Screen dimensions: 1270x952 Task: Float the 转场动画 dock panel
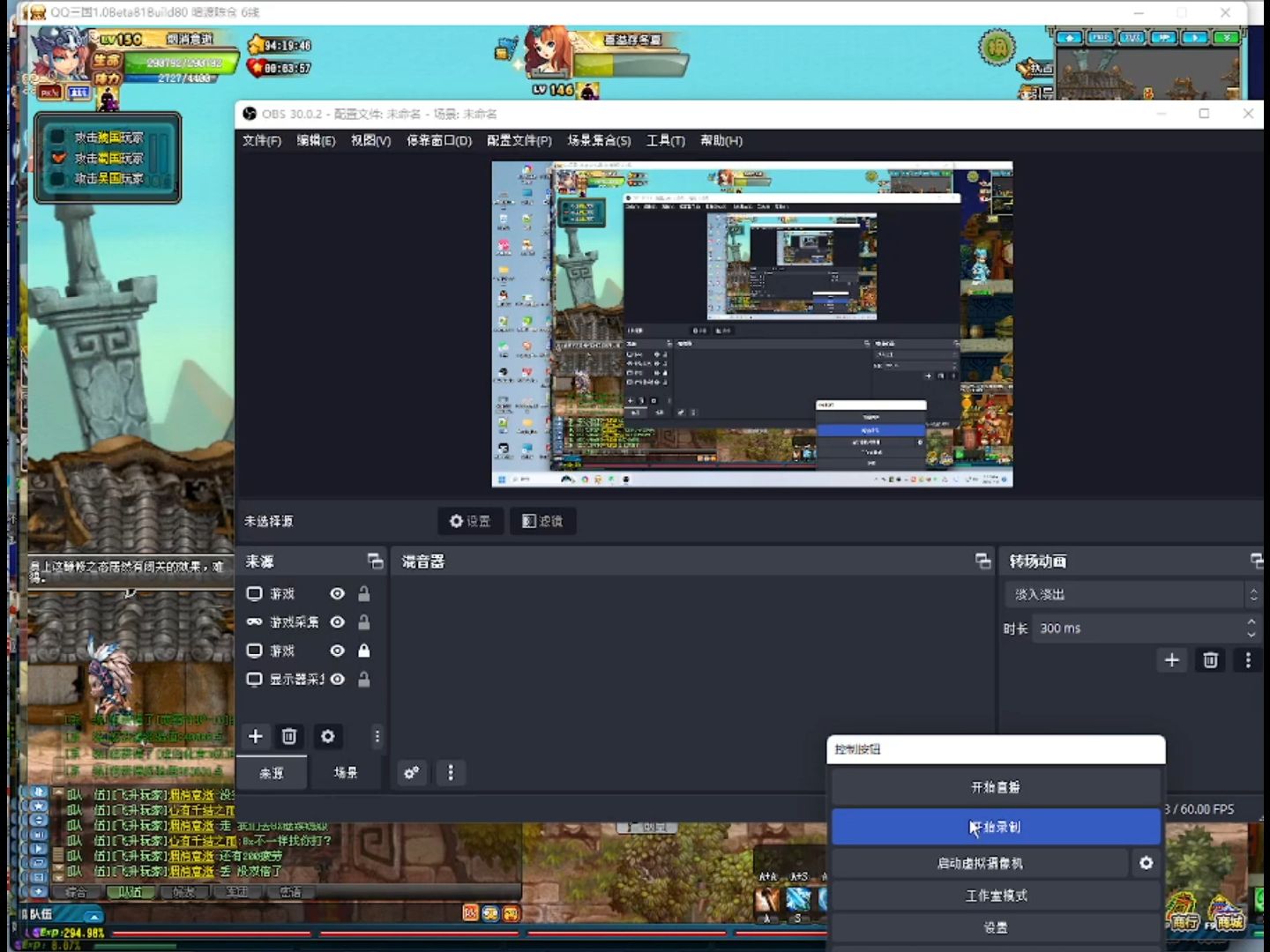coord(1257,562)
